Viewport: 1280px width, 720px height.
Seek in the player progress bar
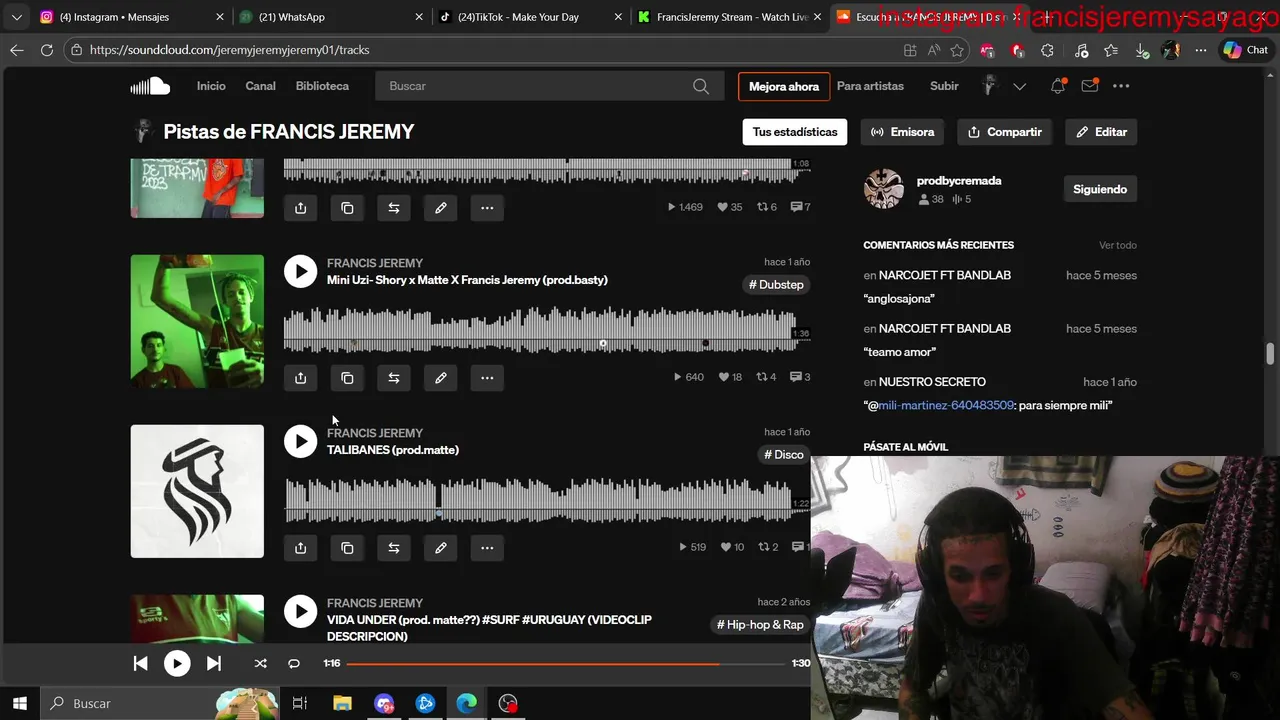pyautogui.click(x=564, y=663)
